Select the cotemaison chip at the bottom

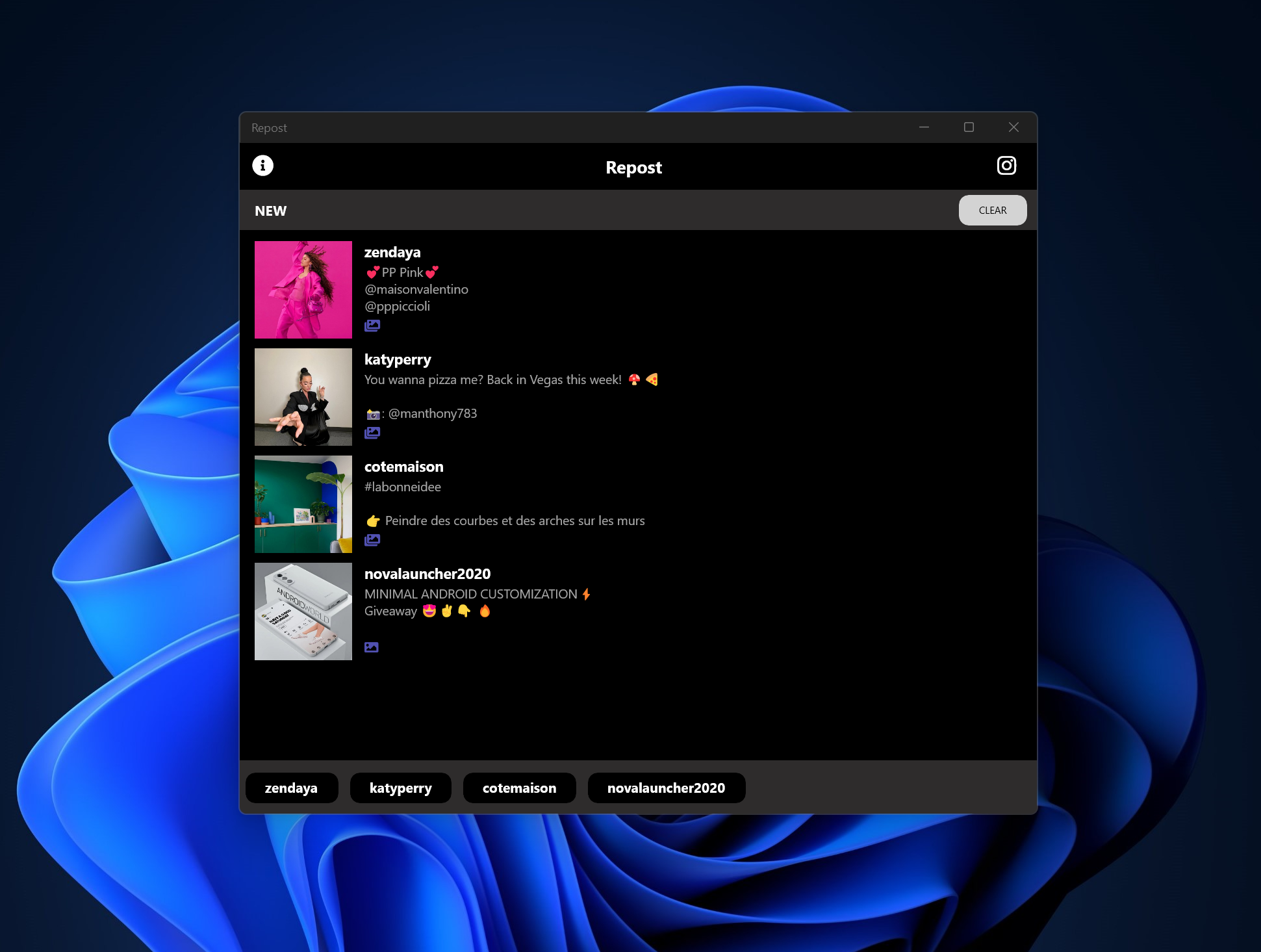[x=519, y=788]
